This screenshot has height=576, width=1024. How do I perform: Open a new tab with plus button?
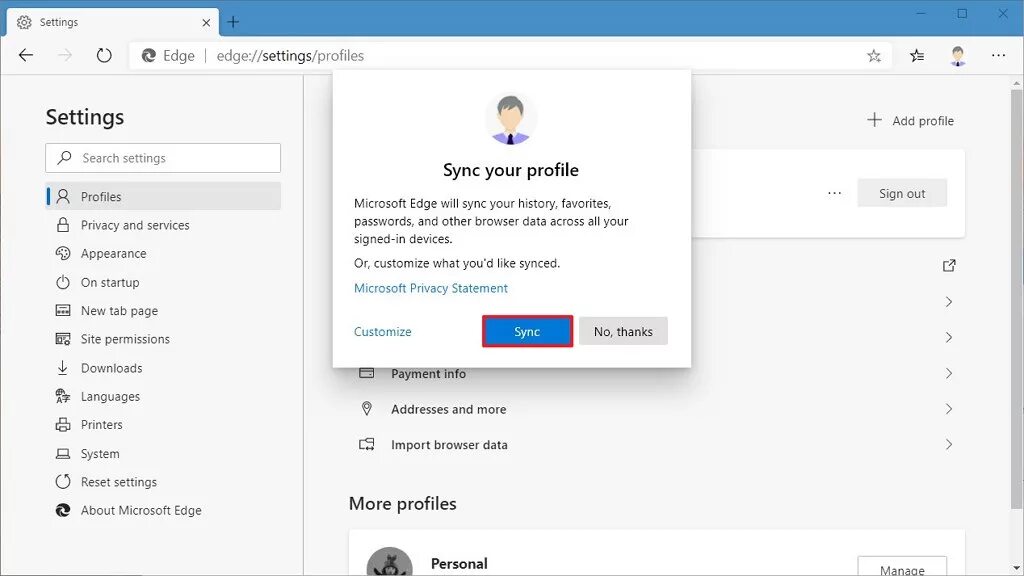tap(233, 22)
